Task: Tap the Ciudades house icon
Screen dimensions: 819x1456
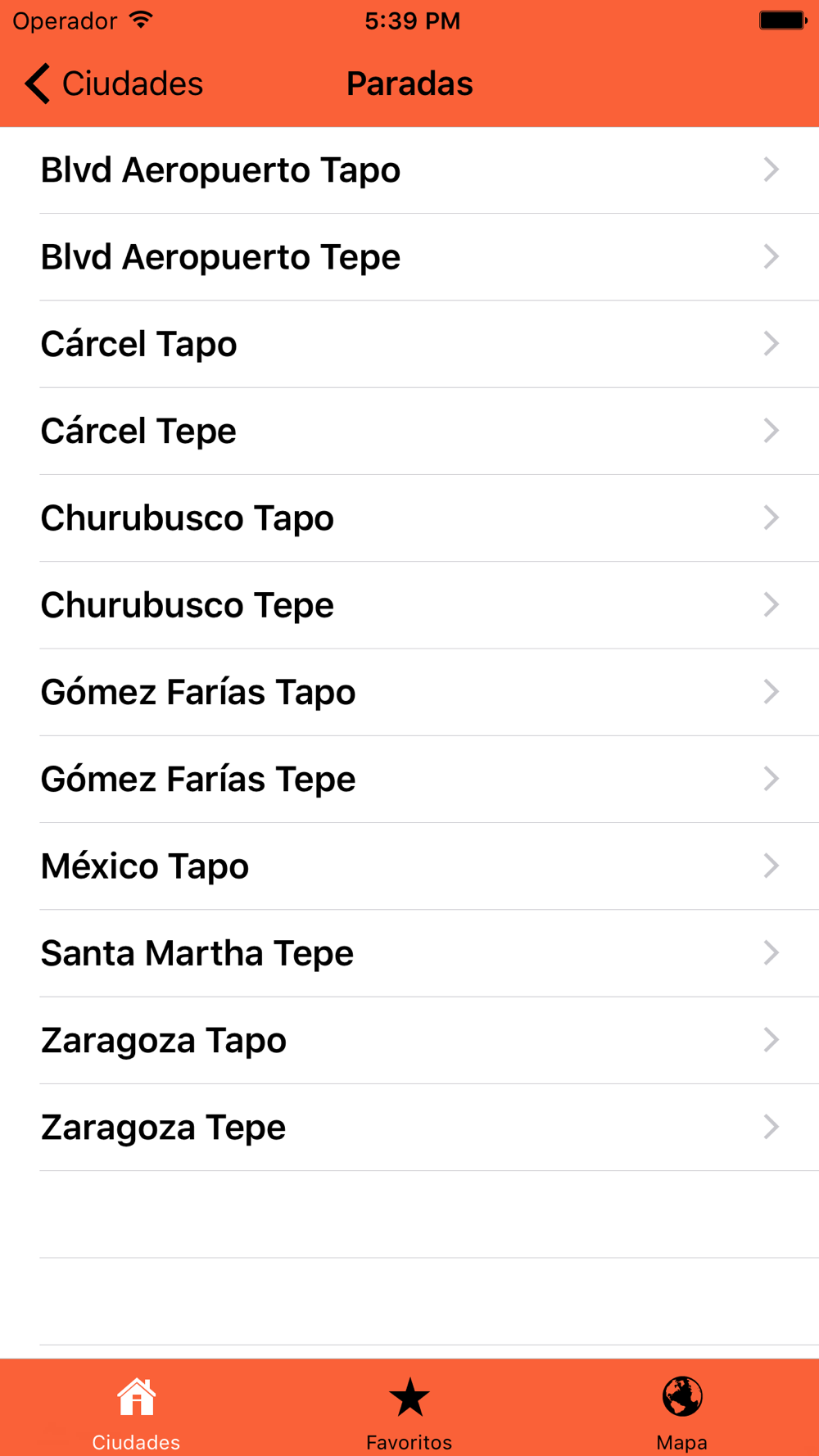Action: pyautogui.click(x=136, y=1397)
